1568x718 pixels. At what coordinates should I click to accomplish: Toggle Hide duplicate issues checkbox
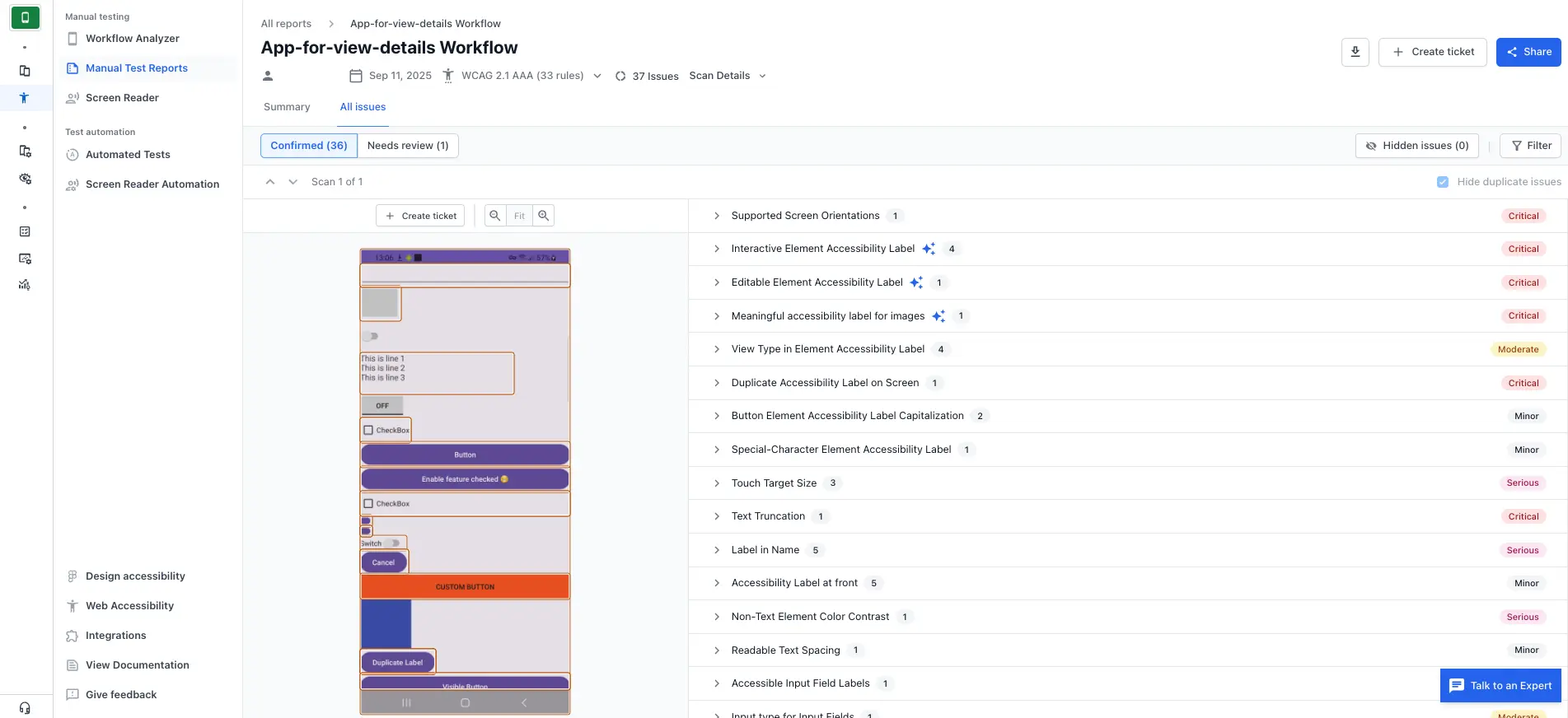[1442, 182]
